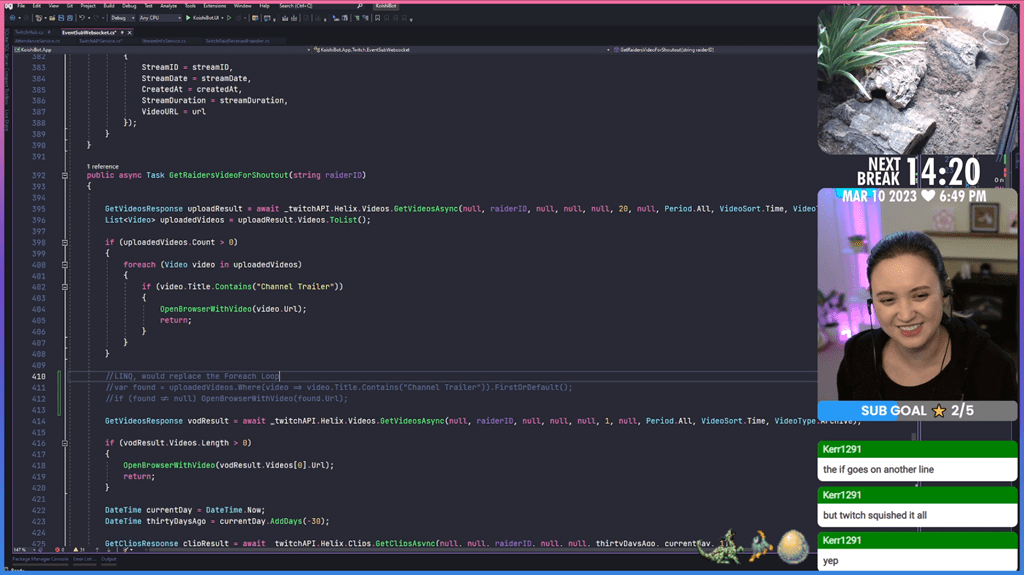Open the 147% zoom level dropdown
The height and width of the screenshot is (575, 1024).
pos(24,550)
